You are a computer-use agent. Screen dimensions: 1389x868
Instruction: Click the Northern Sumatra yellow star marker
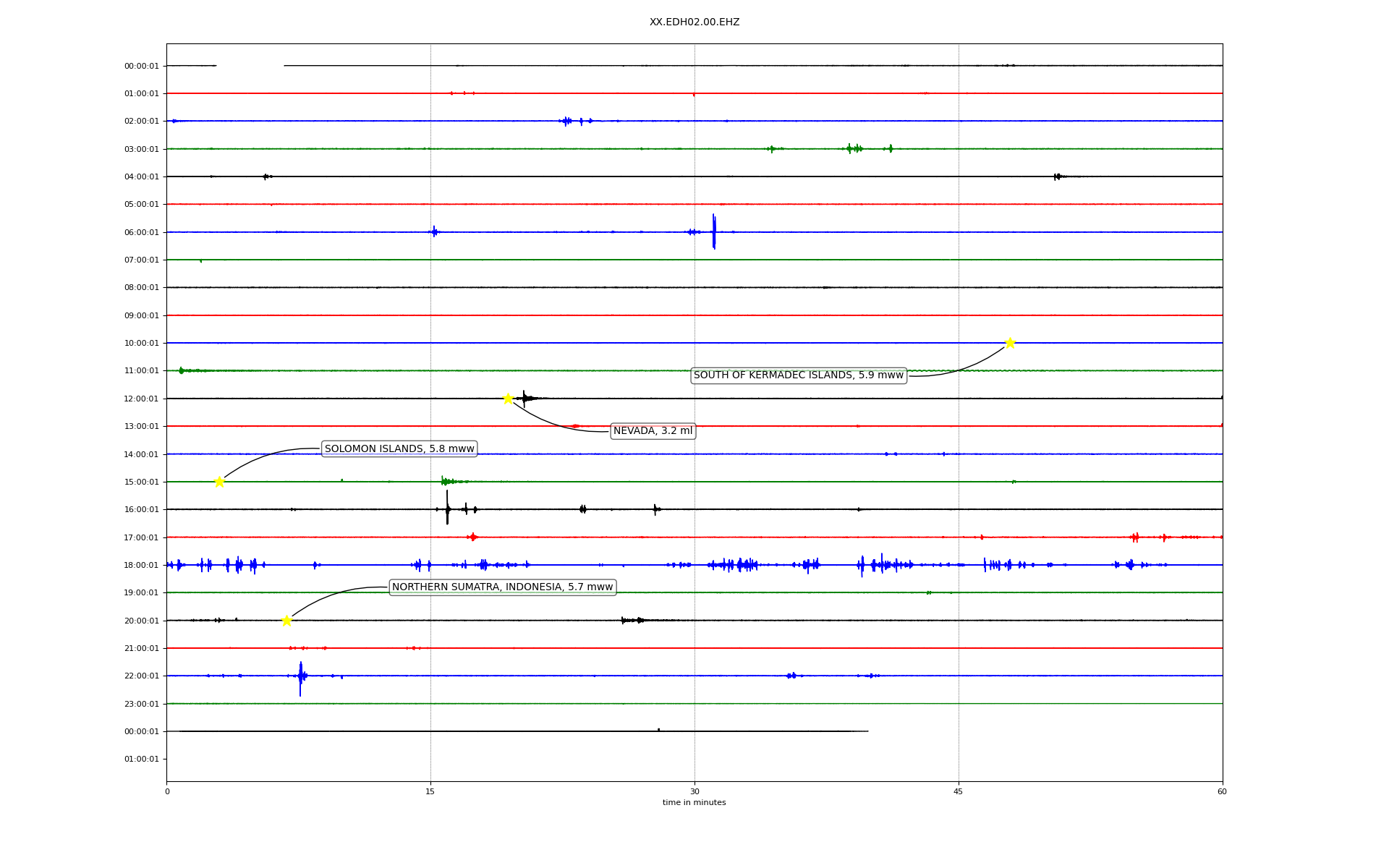click(x=286, y=621)
